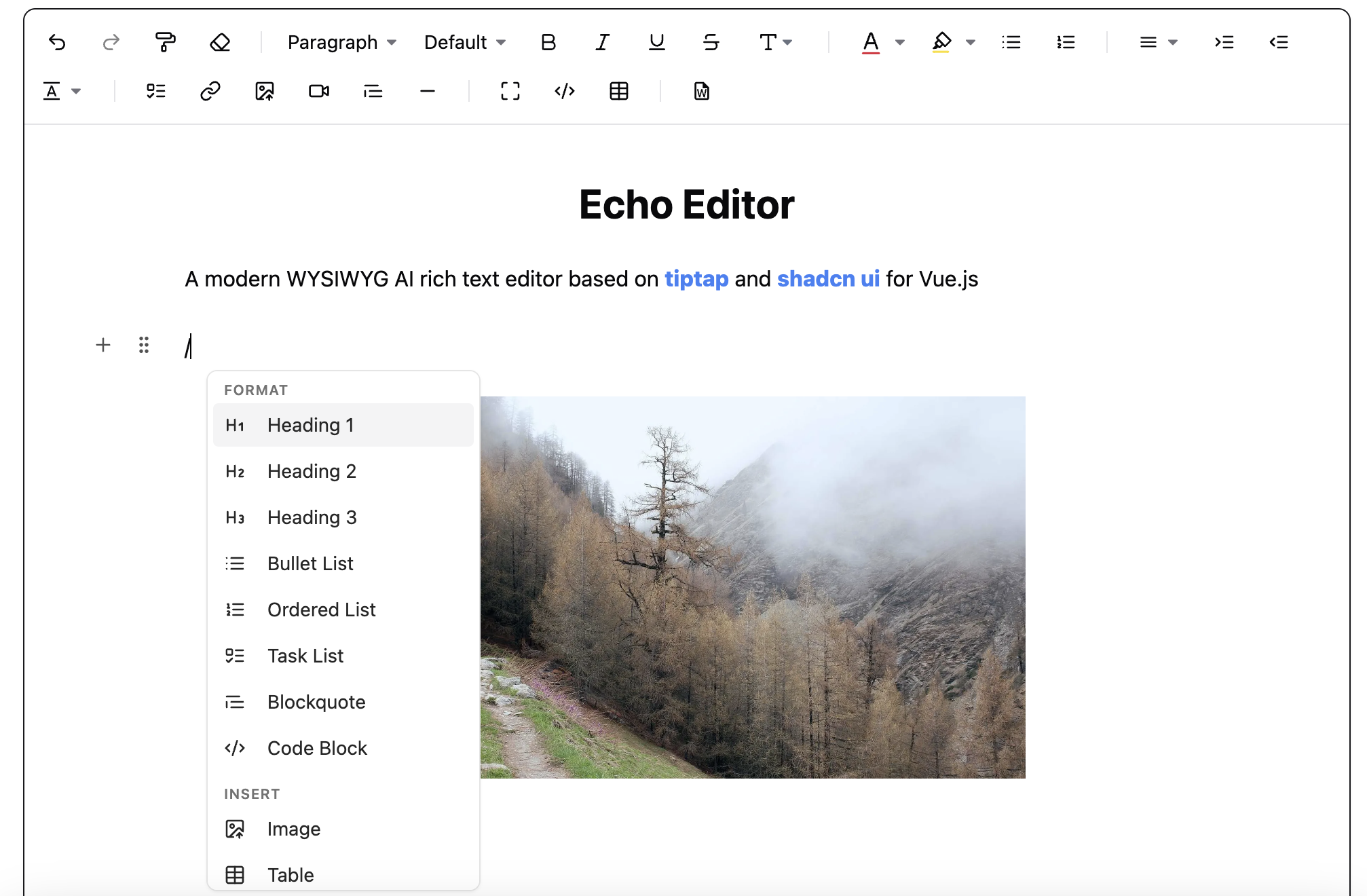Click the fullscreen brackets icon

click(x=510, y=91)
